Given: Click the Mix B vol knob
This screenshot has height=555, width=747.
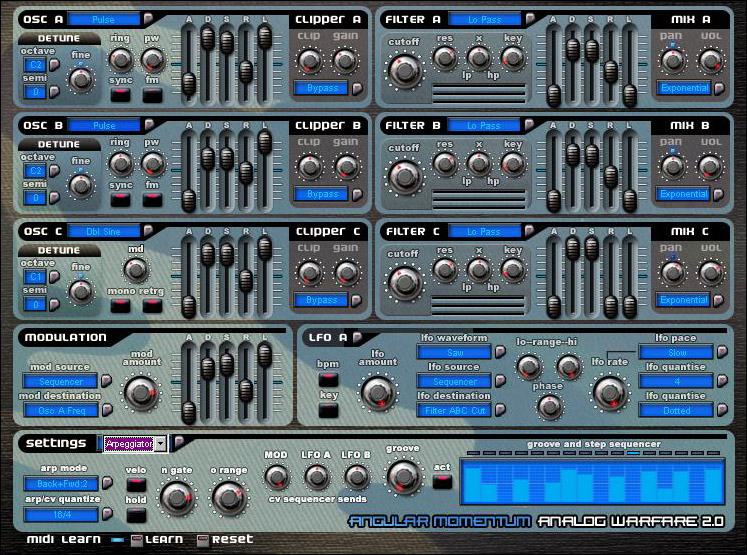Looking at the screenshot, I should 710,166.
